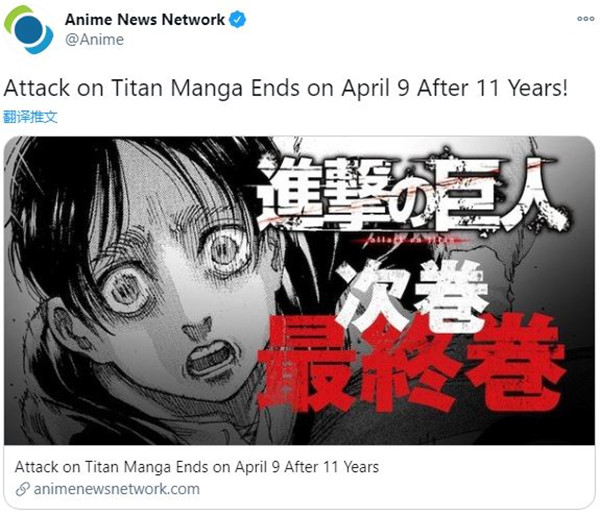Click the white 進撃の巨人 logo in the image
The width and height of the screenshot is (600, 514).
pyautogui.click(x=408, y=193)
